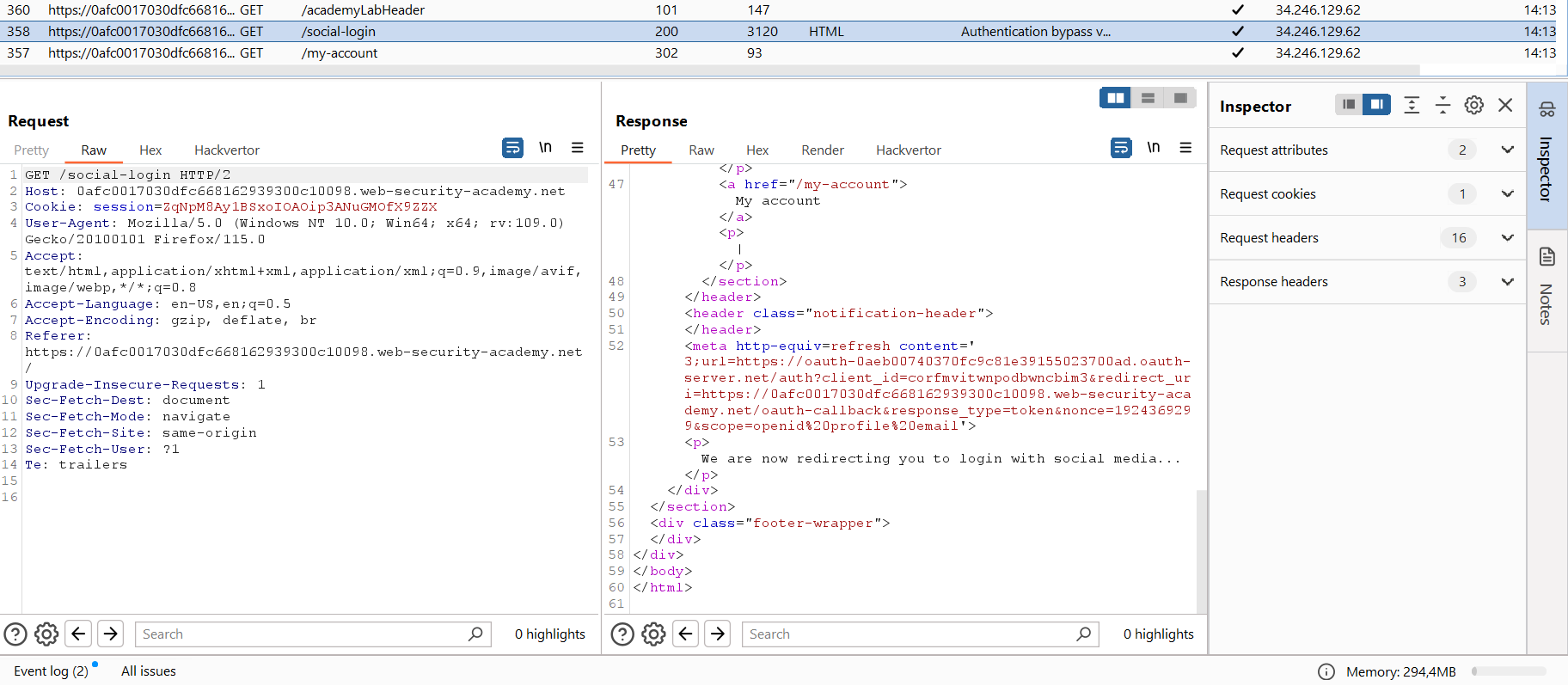This screenshot has height=686, width=1568.
Task: Open Event log (2)
Action: [52, 671]
